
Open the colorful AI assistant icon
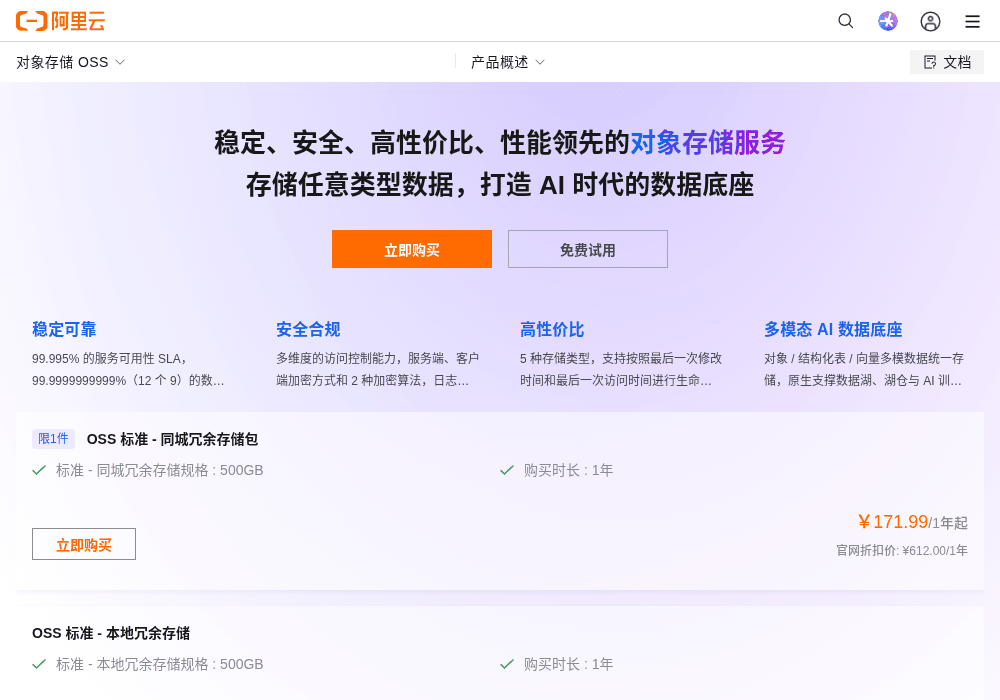(888, 21)
